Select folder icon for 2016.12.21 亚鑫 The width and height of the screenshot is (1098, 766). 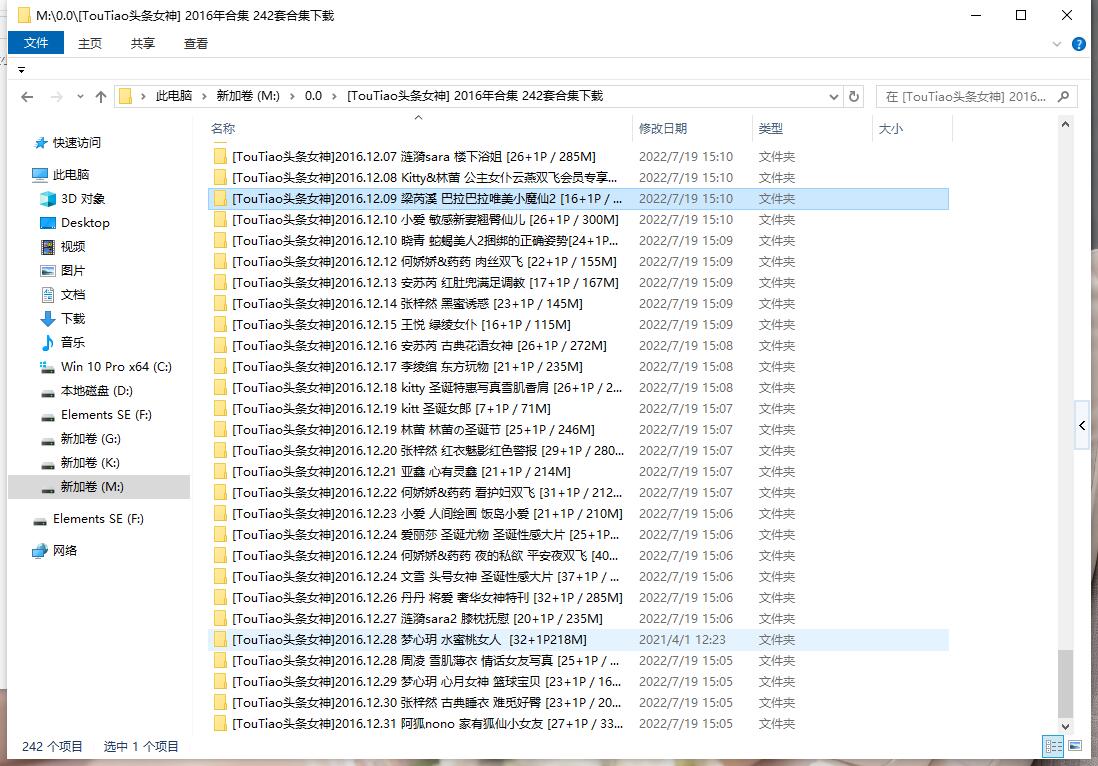point(220,472)
